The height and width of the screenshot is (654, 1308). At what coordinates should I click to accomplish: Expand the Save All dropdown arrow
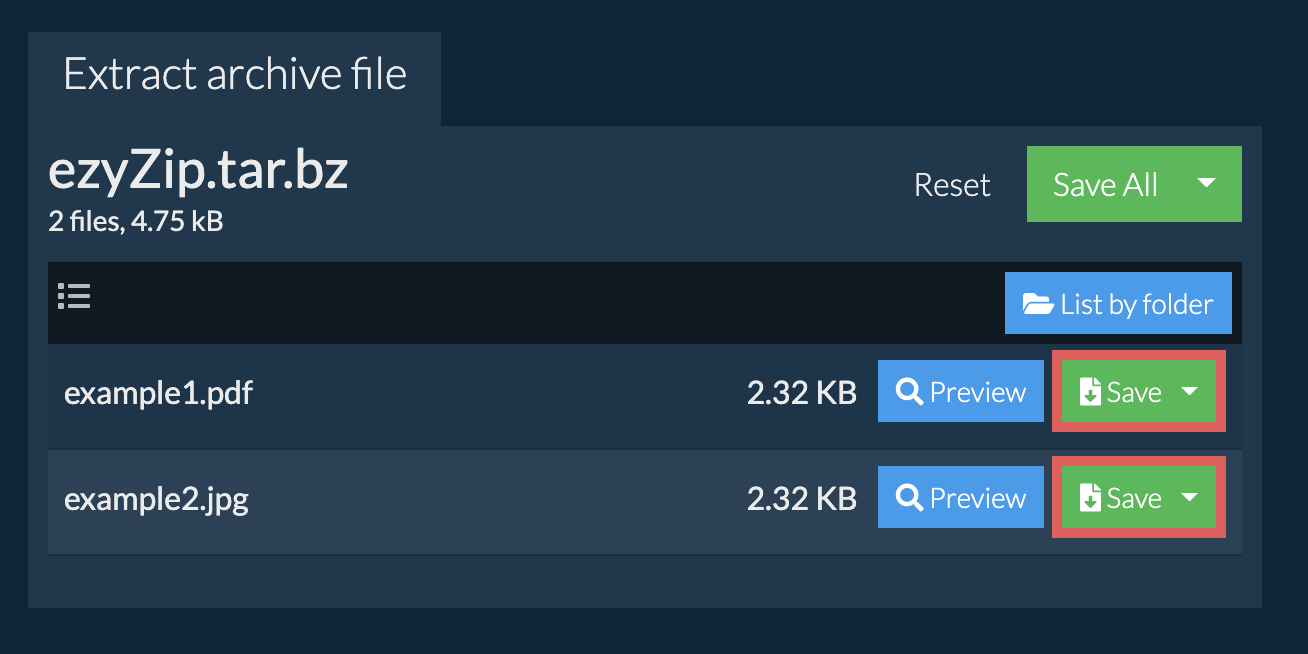1206,184
